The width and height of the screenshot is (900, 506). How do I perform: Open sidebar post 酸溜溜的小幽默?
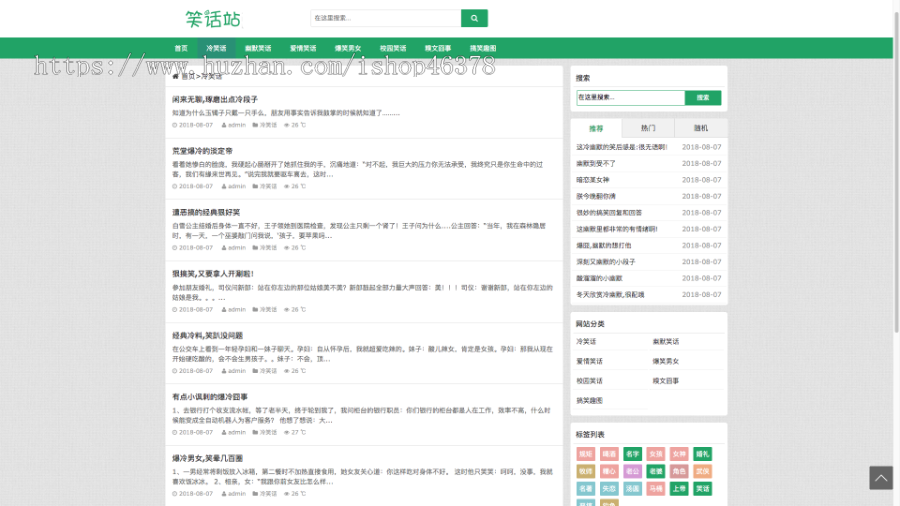[599, 278]
